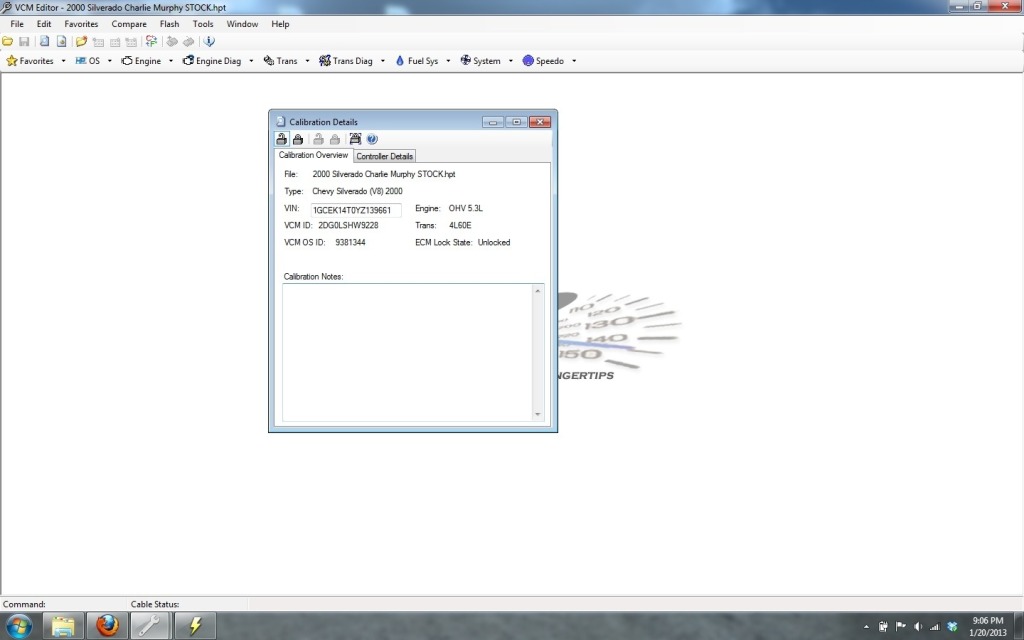
Task: Minimize the Calibration Details window
Action: 493,122
